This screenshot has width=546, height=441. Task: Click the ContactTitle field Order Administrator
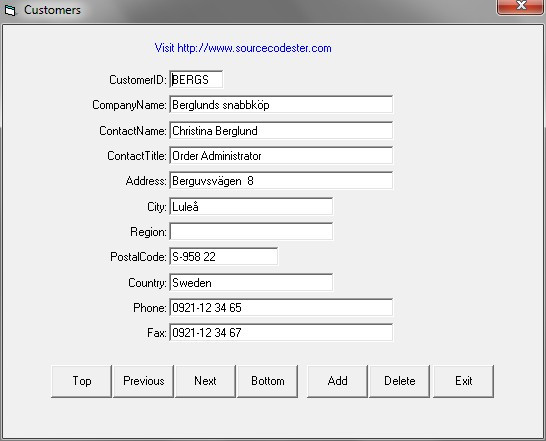point(281,156)
